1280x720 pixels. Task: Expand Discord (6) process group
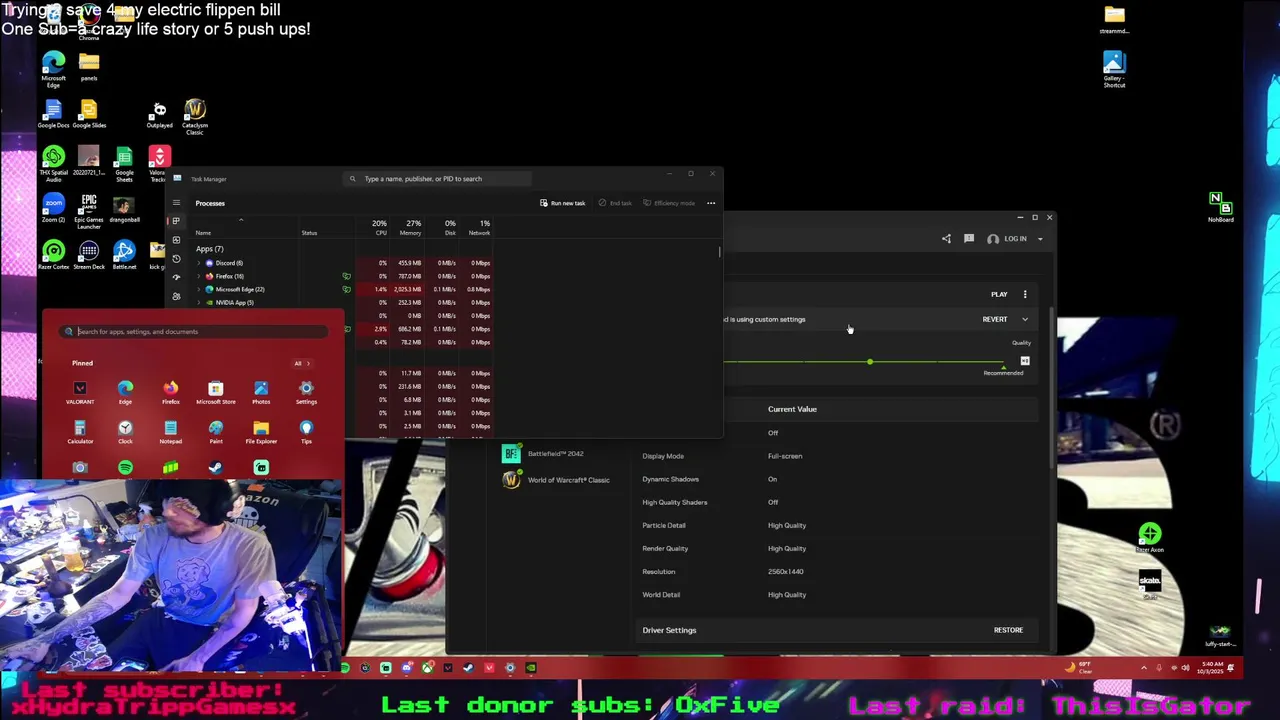[x=198, y=263]
